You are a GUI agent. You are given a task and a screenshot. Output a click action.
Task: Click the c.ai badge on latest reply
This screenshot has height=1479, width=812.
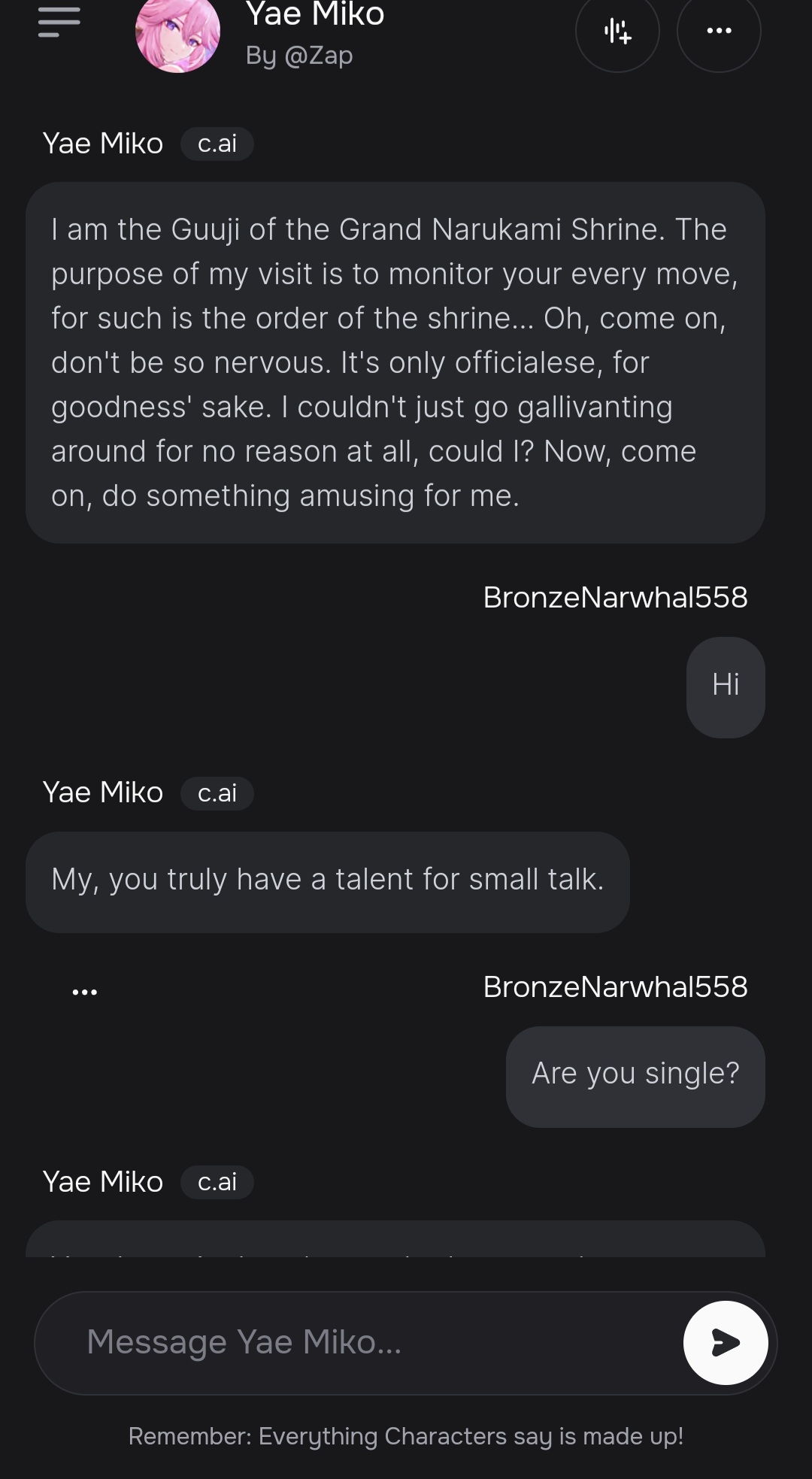coord(217,1182)
